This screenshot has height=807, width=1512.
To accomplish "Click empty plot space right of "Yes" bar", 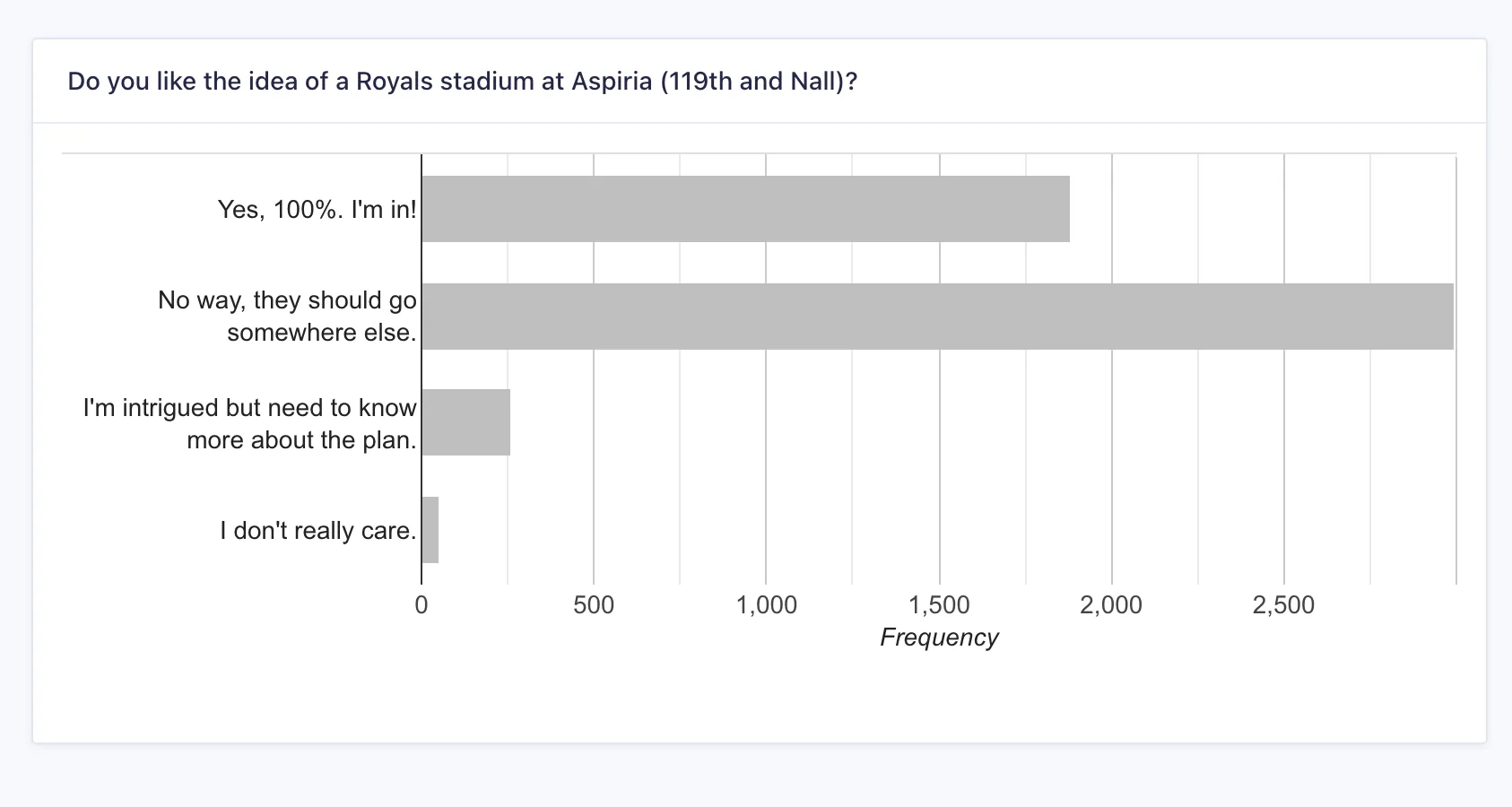I will [1256, 209].
